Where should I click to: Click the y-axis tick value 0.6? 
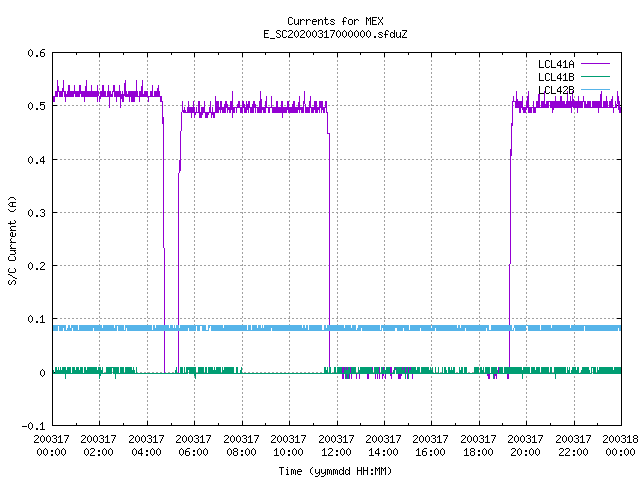coord(36,53)
